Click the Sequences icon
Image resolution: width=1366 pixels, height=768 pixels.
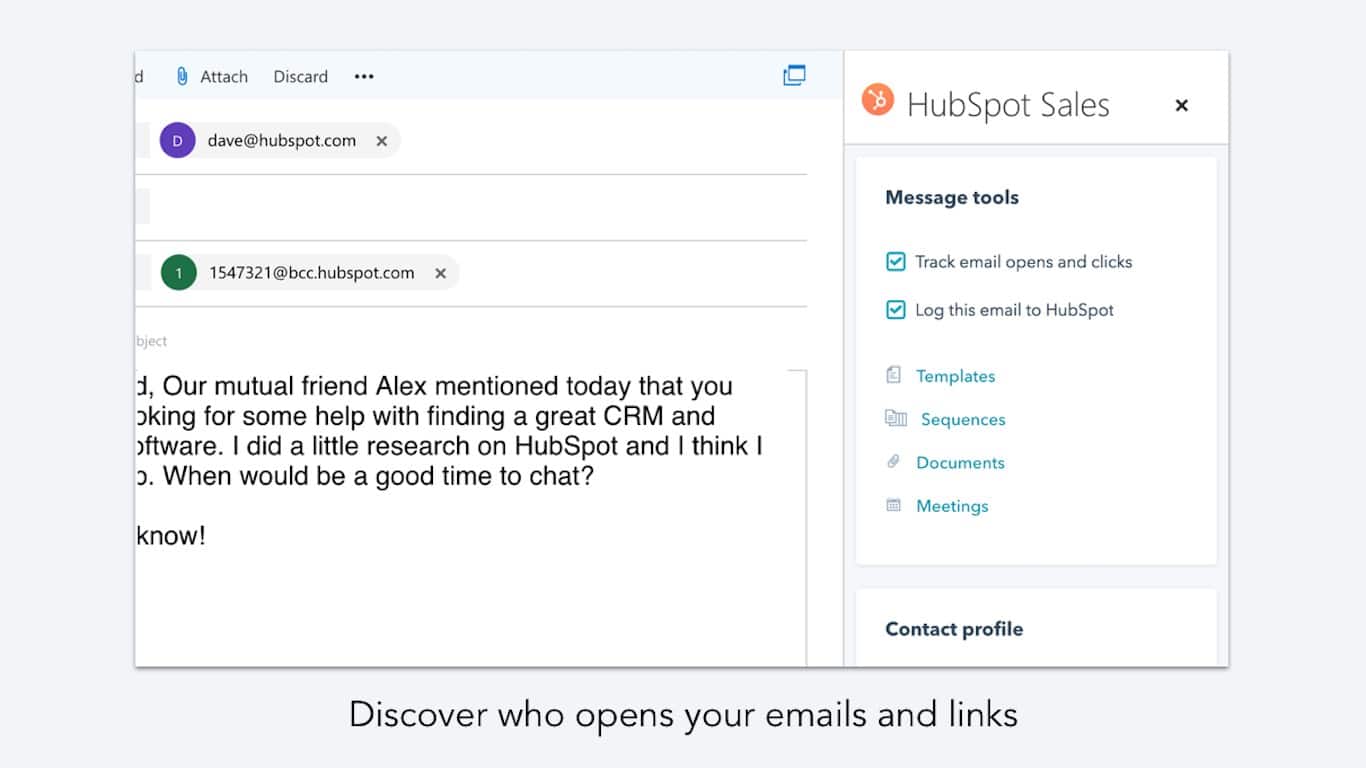(896, 418)
